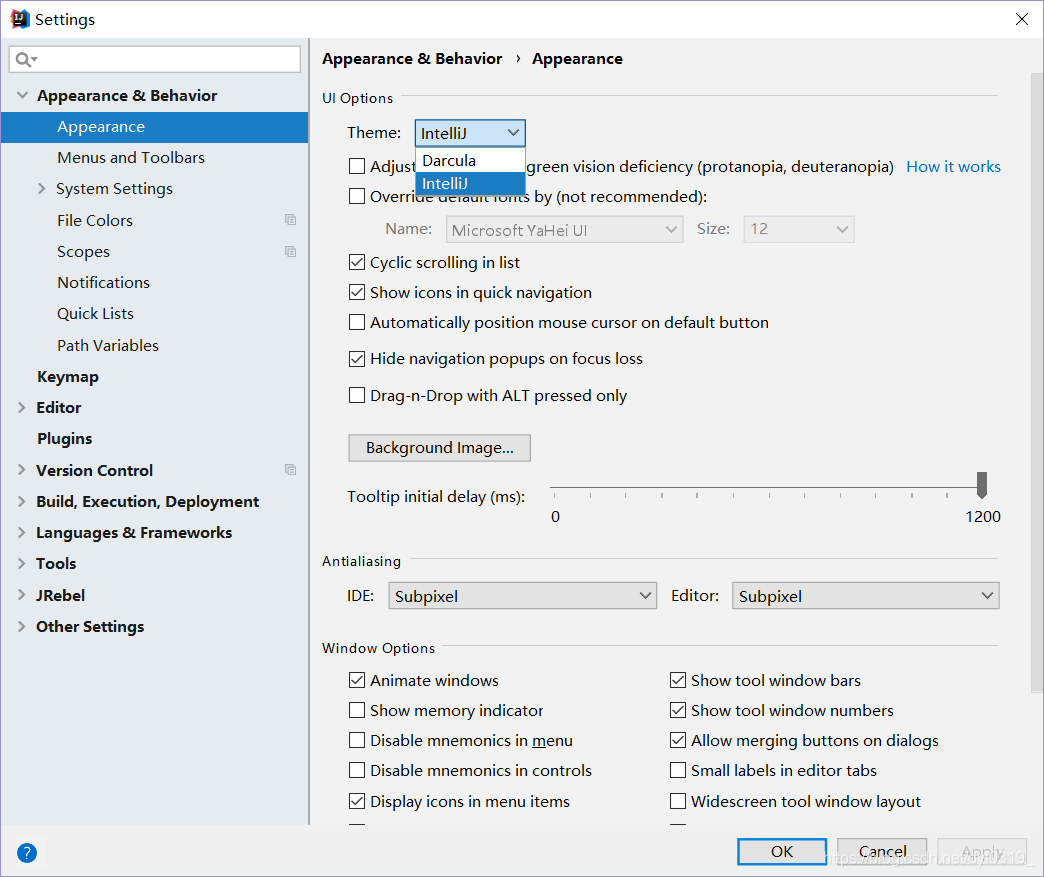Enable Adjust for red-green vision deficiency checkbox
The width and height of the screenshot is (1044, 877).
pos(357,166)
